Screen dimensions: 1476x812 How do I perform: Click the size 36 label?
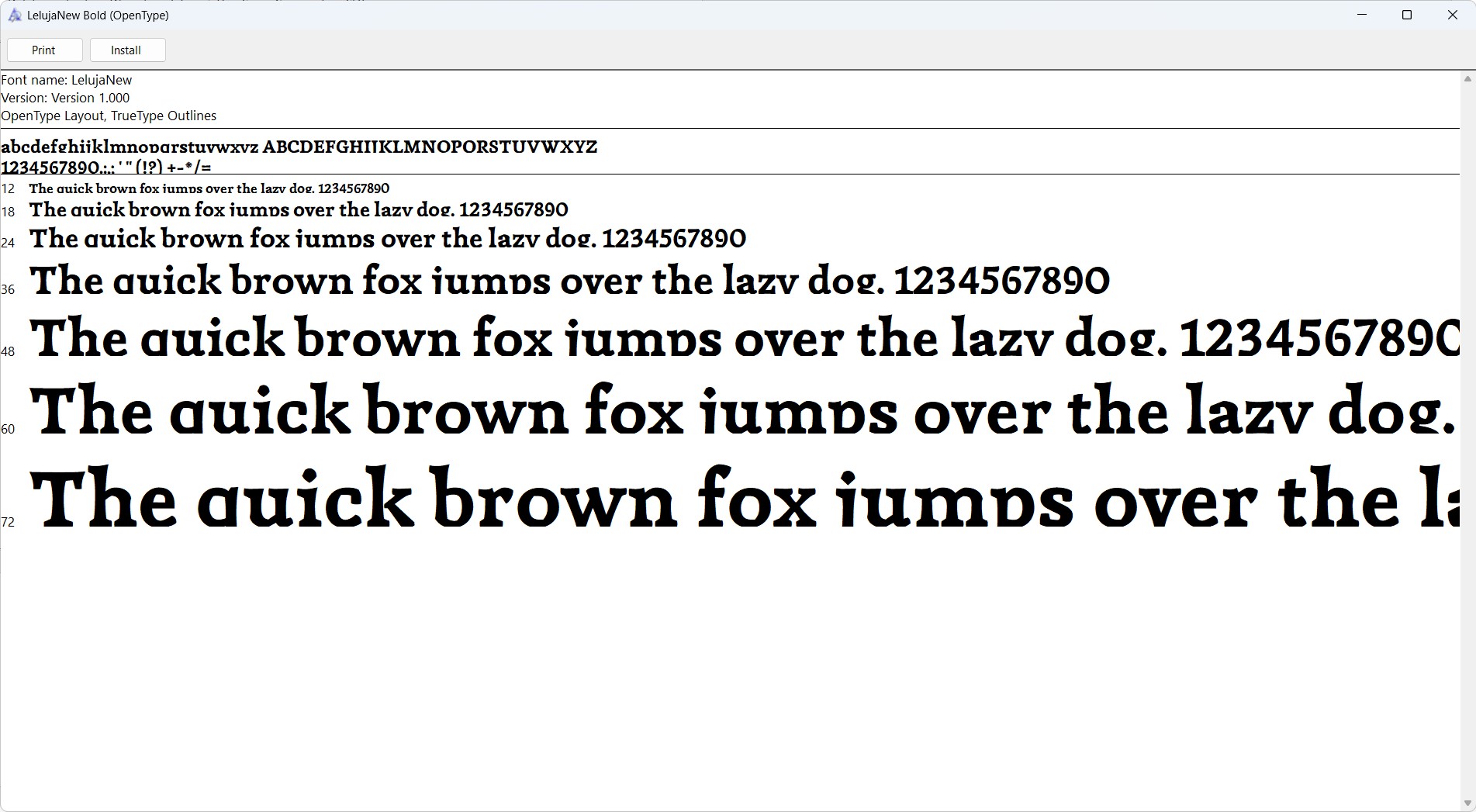(8, 289)
